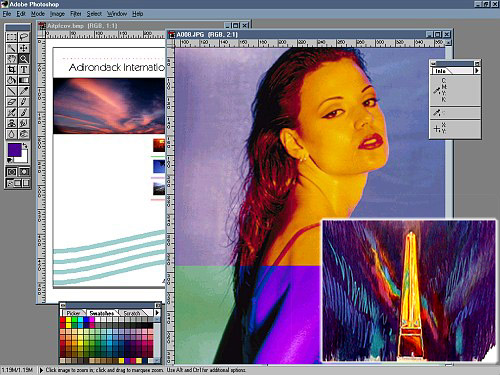500x375 pixels.
Task: Open the Scratch tab
Action: pos(132,313)
